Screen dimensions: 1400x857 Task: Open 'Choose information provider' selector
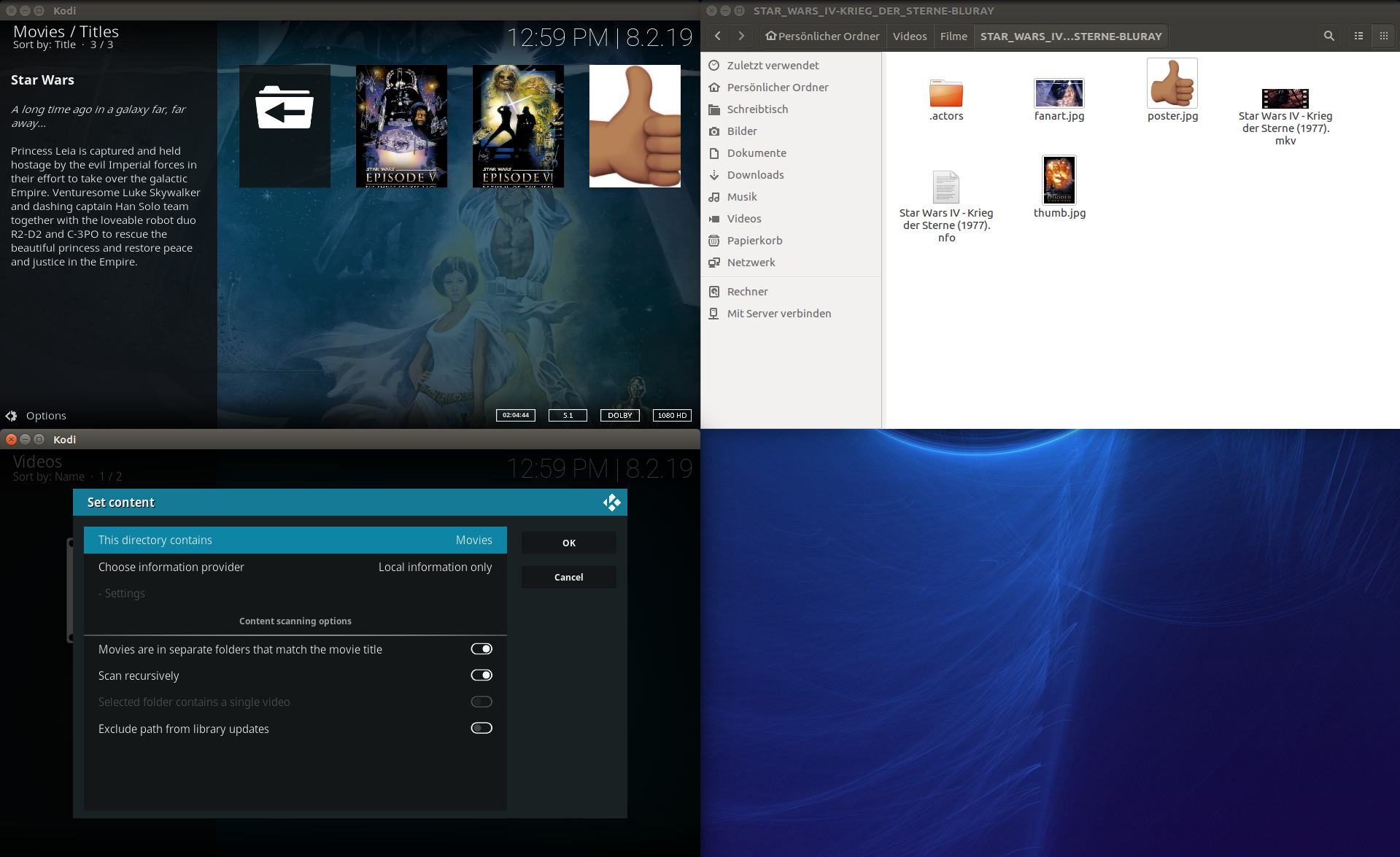coord(295,567)
